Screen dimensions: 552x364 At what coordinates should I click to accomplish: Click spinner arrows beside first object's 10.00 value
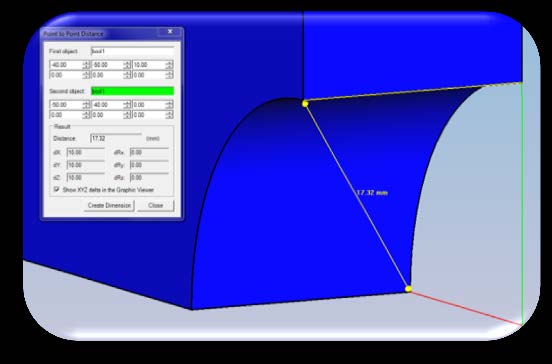coord(169,65)
